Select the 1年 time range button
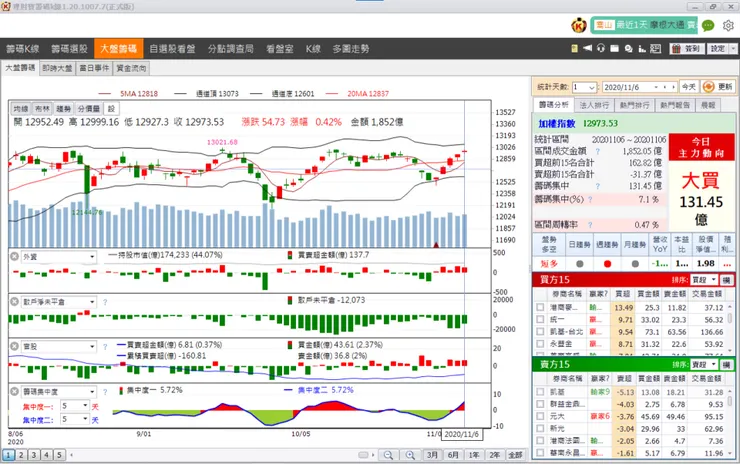Screen dimensions: 740x464 click(x=474, y=455)
